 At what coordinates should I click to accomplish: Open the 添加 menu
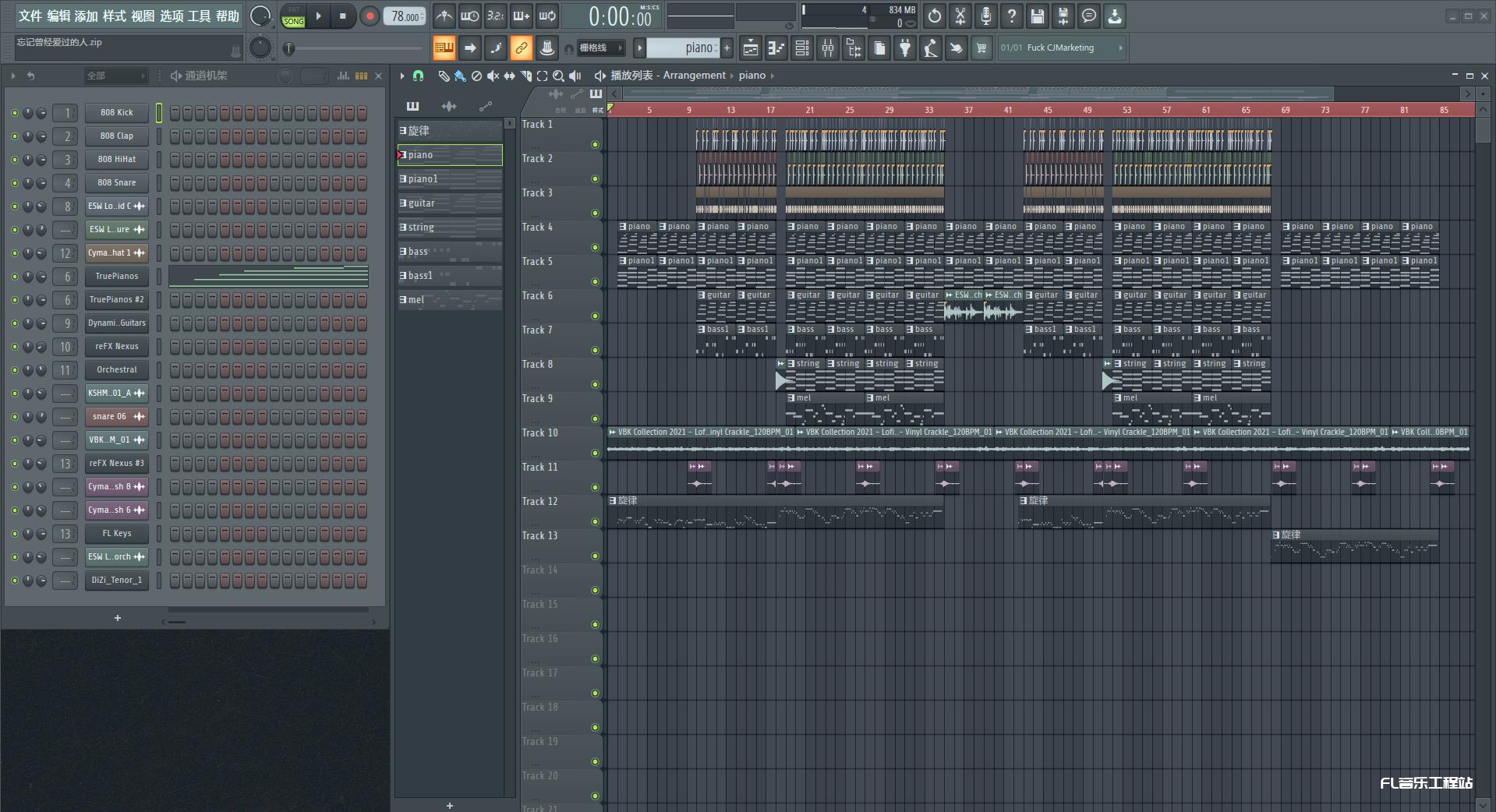coord(87,16)
